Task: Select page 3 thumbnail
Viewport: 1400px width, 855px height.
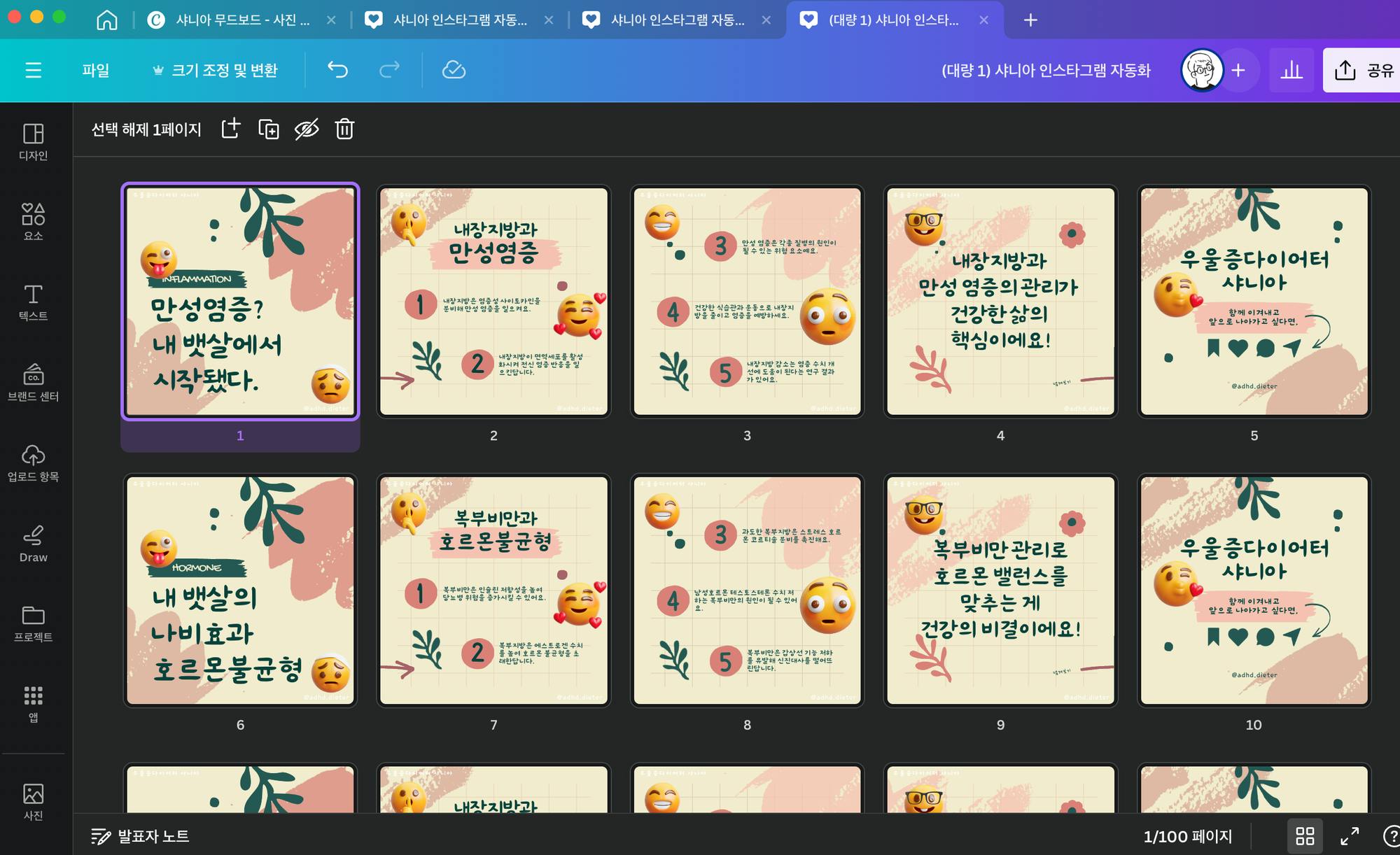Action: pos(747,302)
